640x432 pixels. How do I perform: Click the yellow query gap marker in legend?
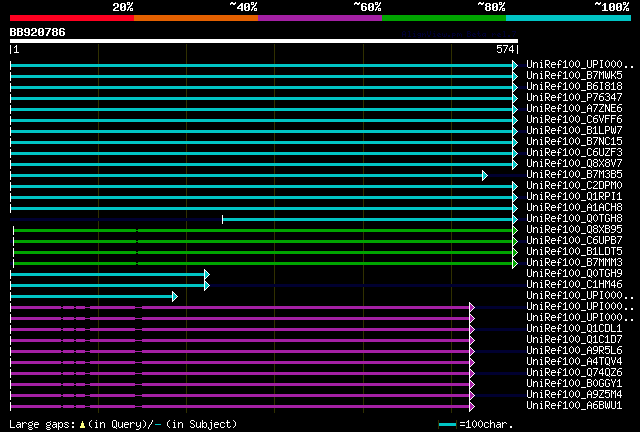tap(82, 425)
